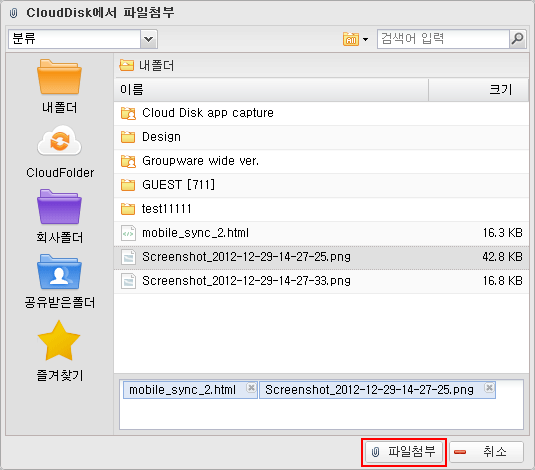Focus the 검색어 입력 search field

coord(443,39)
